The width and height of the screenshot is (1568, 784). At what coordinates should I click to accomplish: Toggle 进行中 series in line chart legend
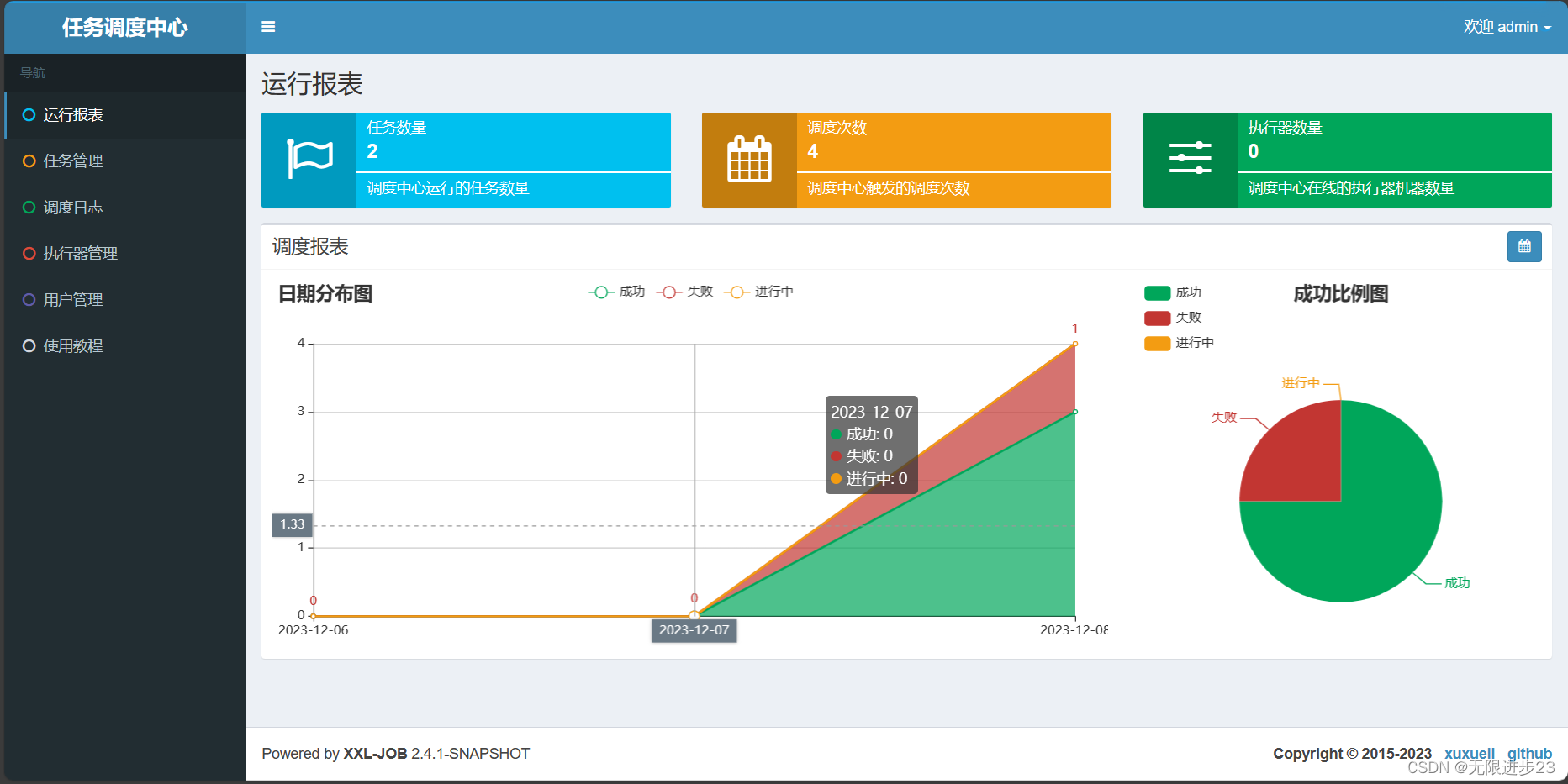[x=758, y=292]
